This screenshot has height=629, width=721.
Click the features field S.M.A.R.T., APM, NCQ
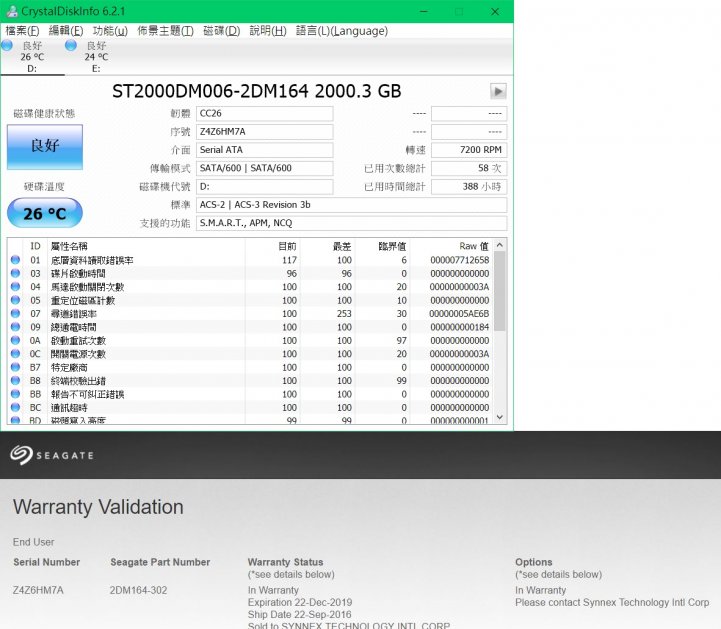(351, 223)
